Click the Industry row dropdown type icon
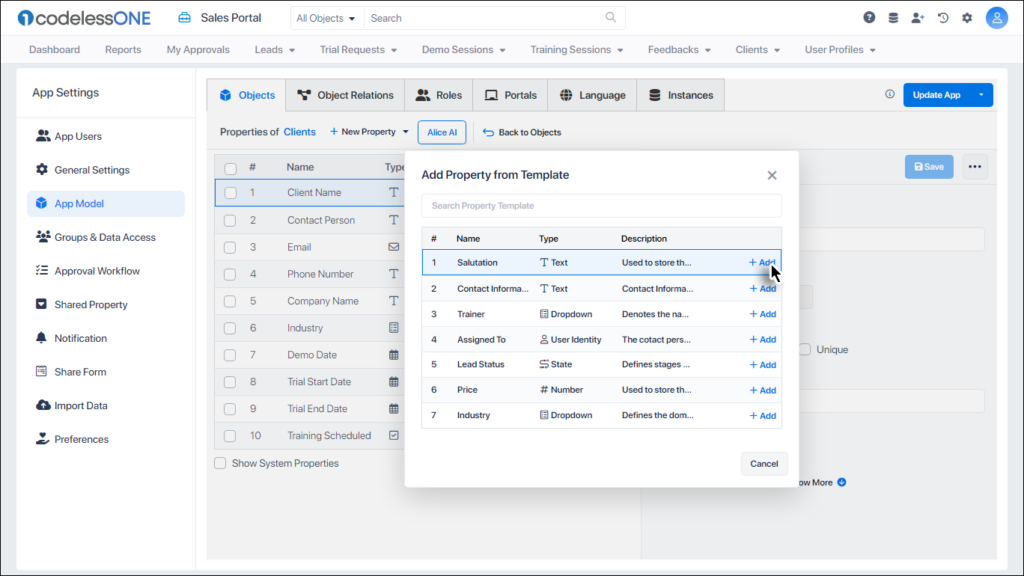 393,328
